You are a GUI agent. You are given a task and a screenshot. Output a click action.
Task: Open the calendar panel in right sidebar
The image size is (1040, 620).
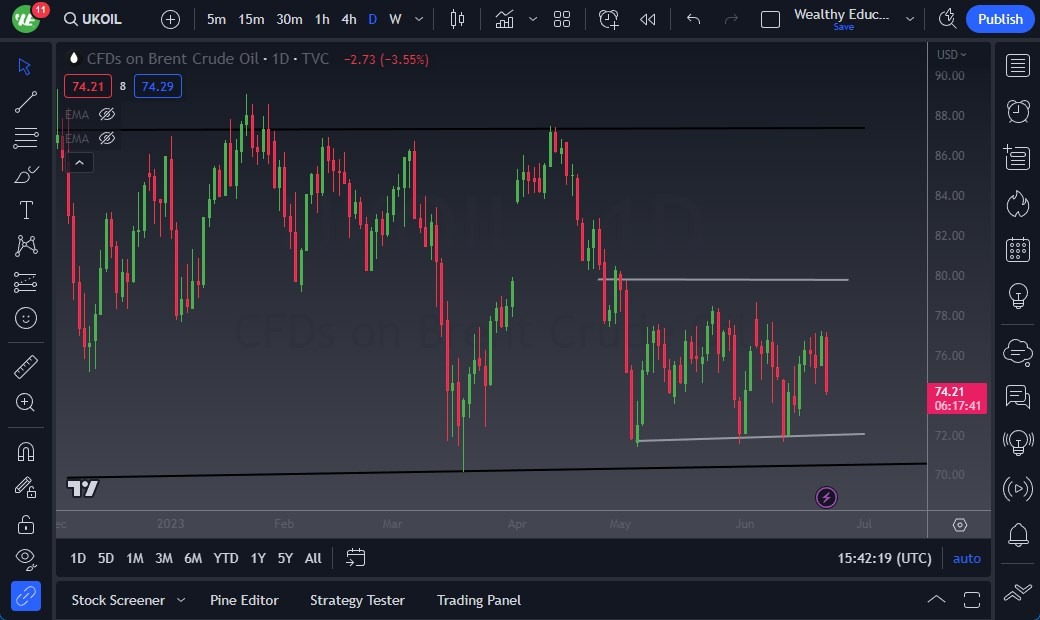1018,249
